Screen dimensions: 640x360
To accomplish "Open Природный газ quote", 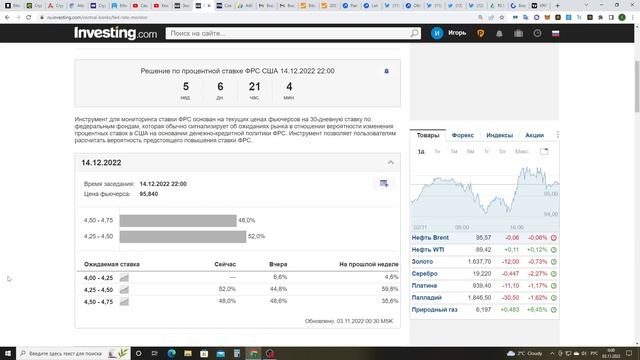I will click(x=434, y=310).
